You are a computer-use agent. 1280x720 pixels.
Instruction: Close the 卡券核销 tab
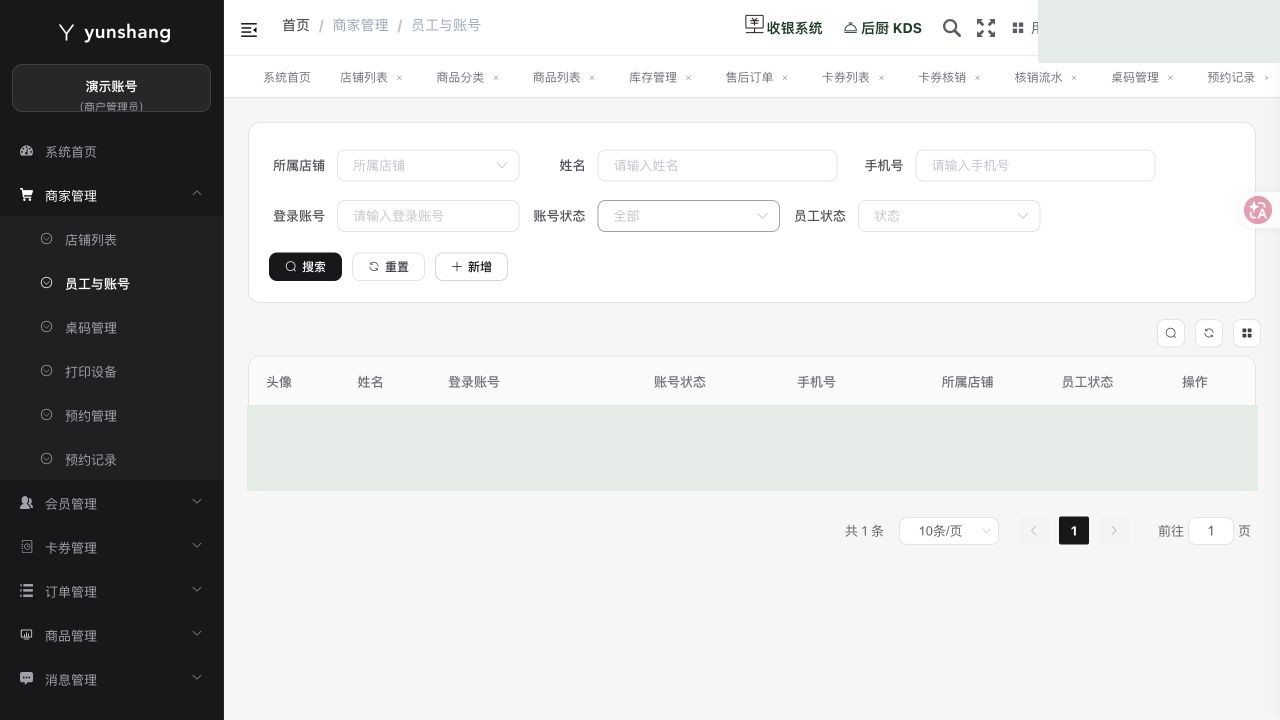click(x=978, y=77)
